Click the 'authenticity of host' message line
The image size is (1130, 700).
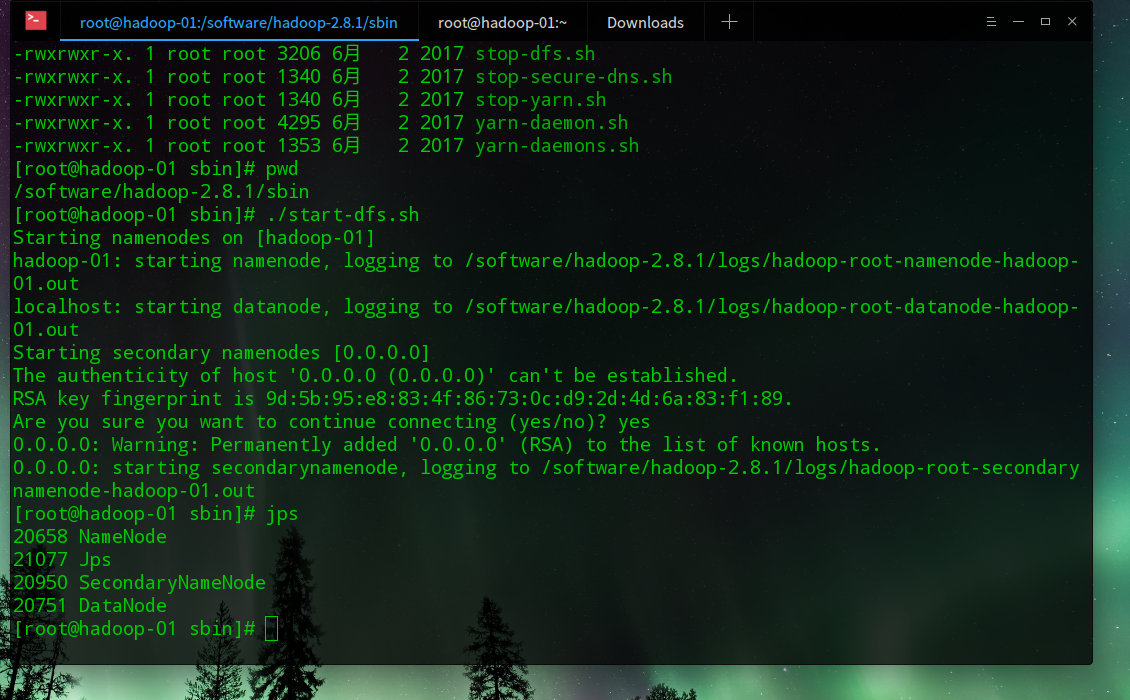375,376
